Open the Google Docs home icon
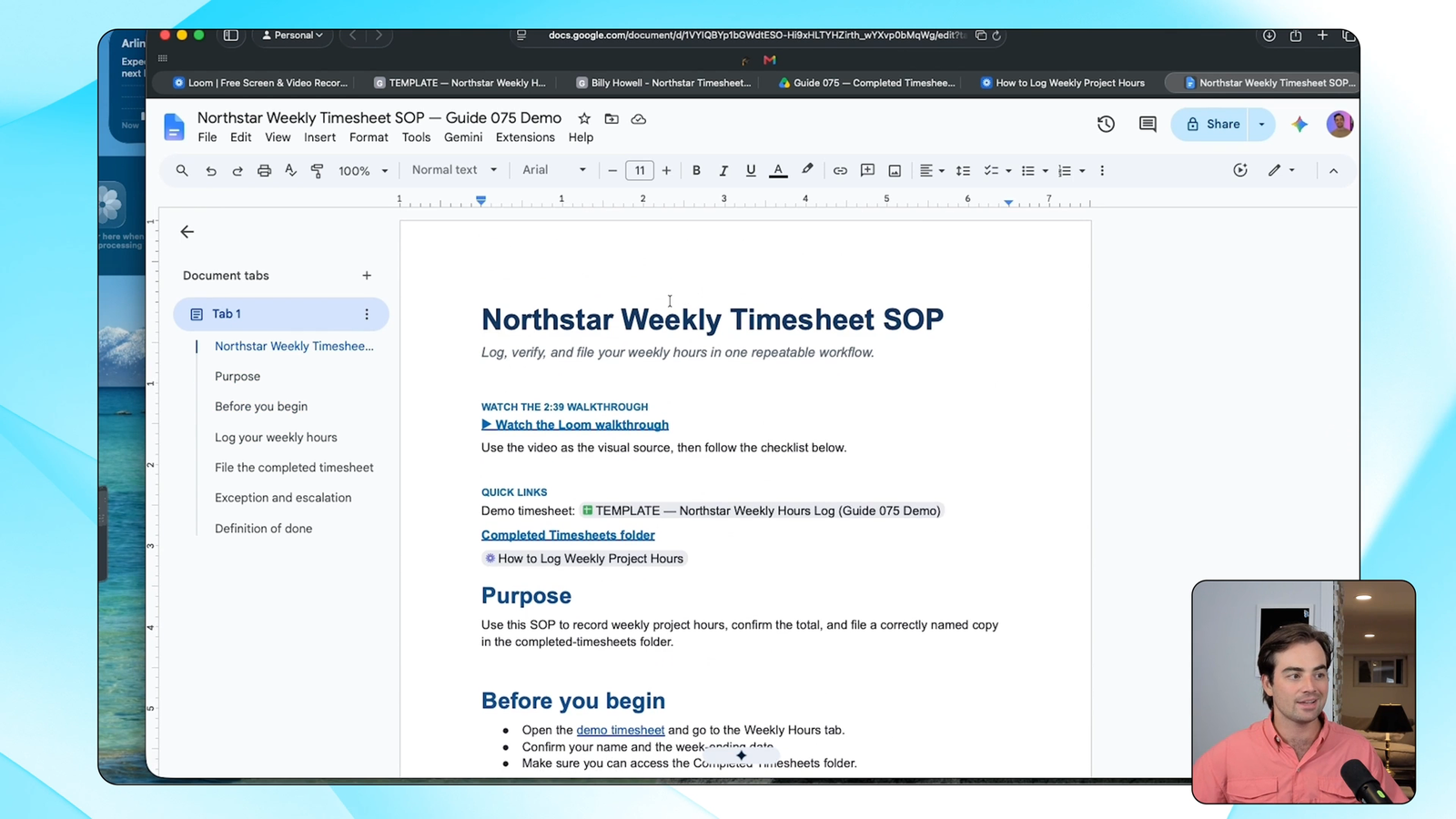This screenshot has height=819, width=1456. pyautogui.click(x=174, y=127)
